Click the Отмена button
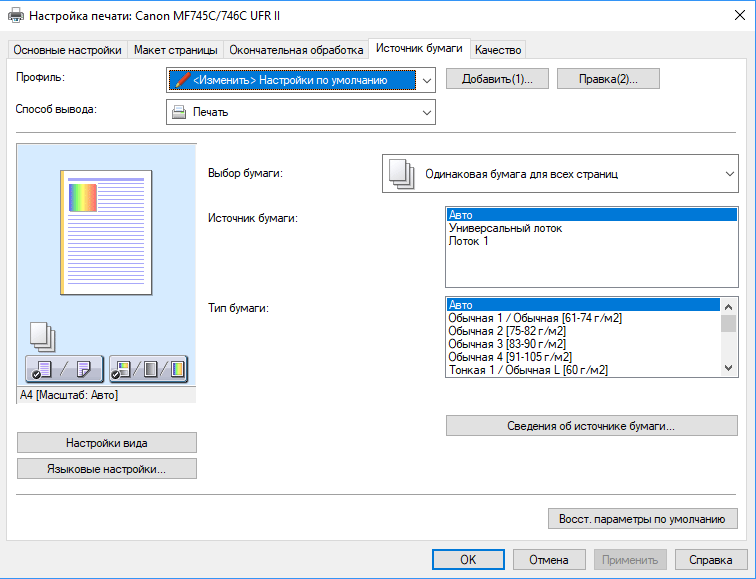Viewport: 756px width, 579px height. (549, 559)
